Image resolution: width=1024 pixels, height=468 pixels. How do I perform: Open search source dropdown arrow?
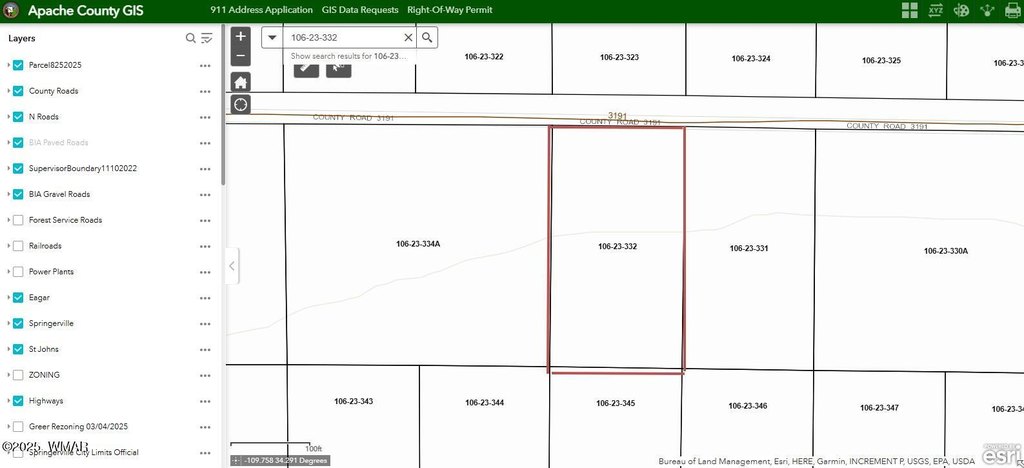[x=272, y=37]
